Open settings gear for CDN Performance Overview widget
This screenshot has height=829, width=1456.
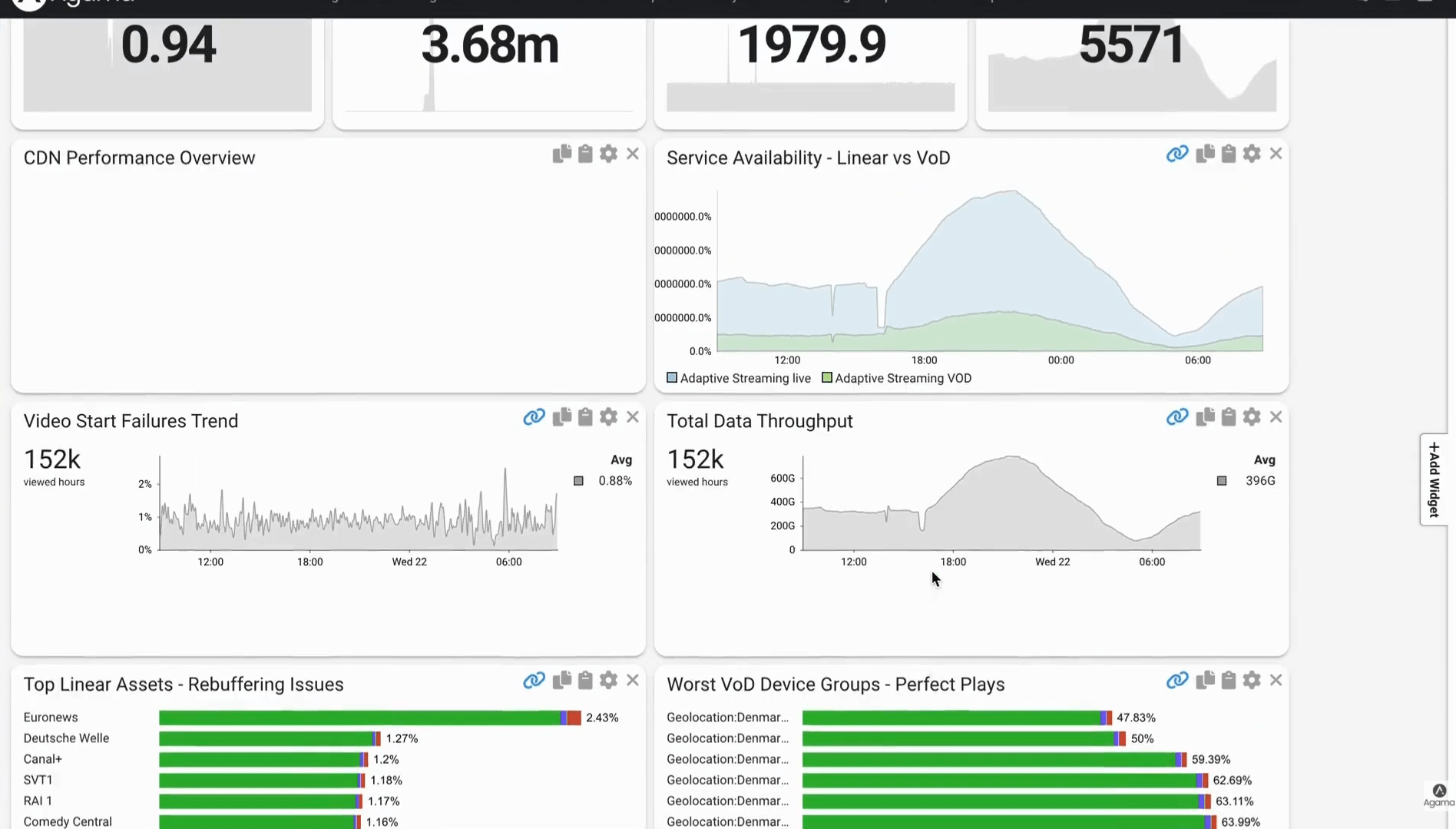click(x=608, y=154)
